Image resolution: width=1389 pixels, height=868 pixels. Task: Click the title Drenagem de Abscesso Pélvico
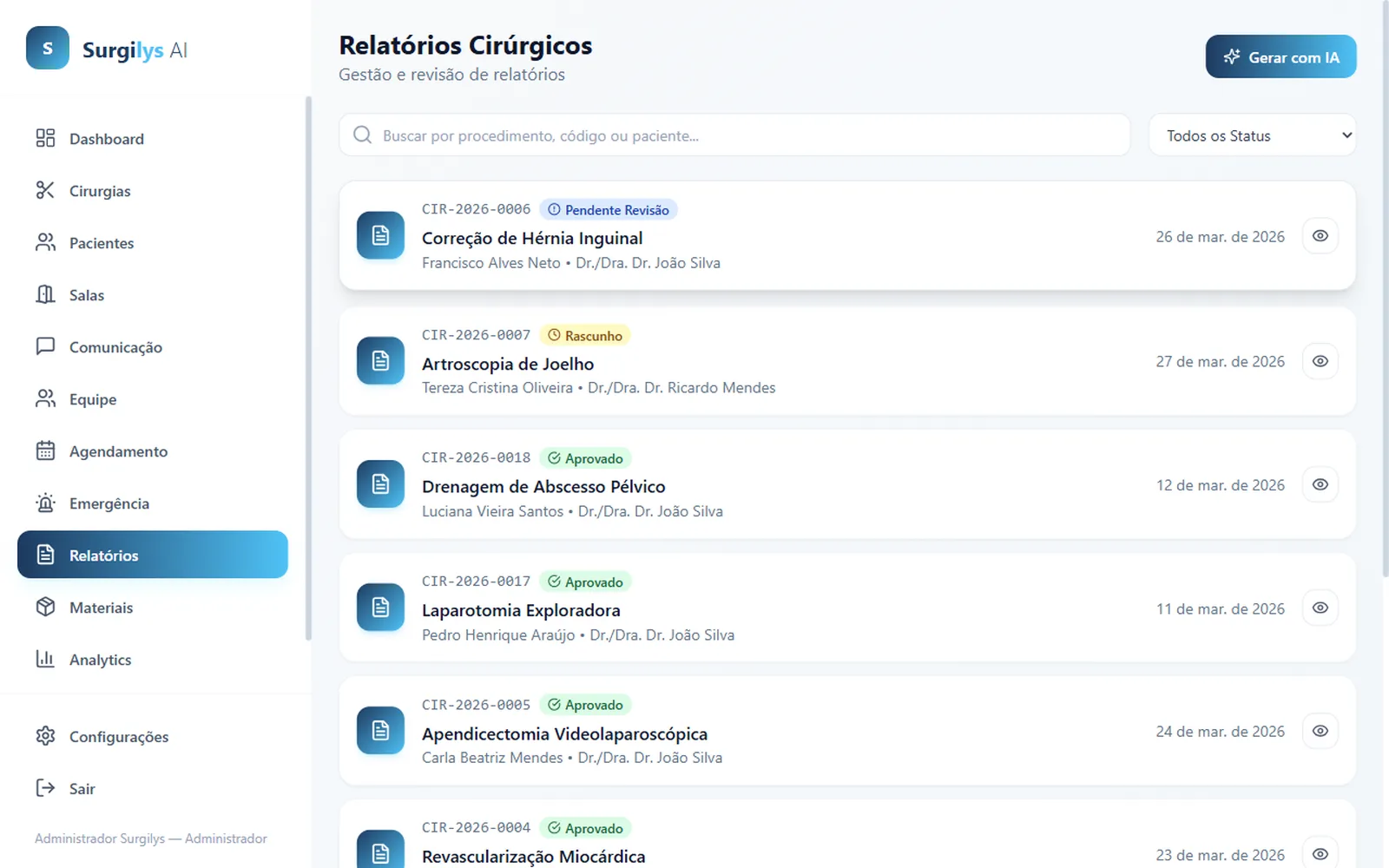pos(543,487)
